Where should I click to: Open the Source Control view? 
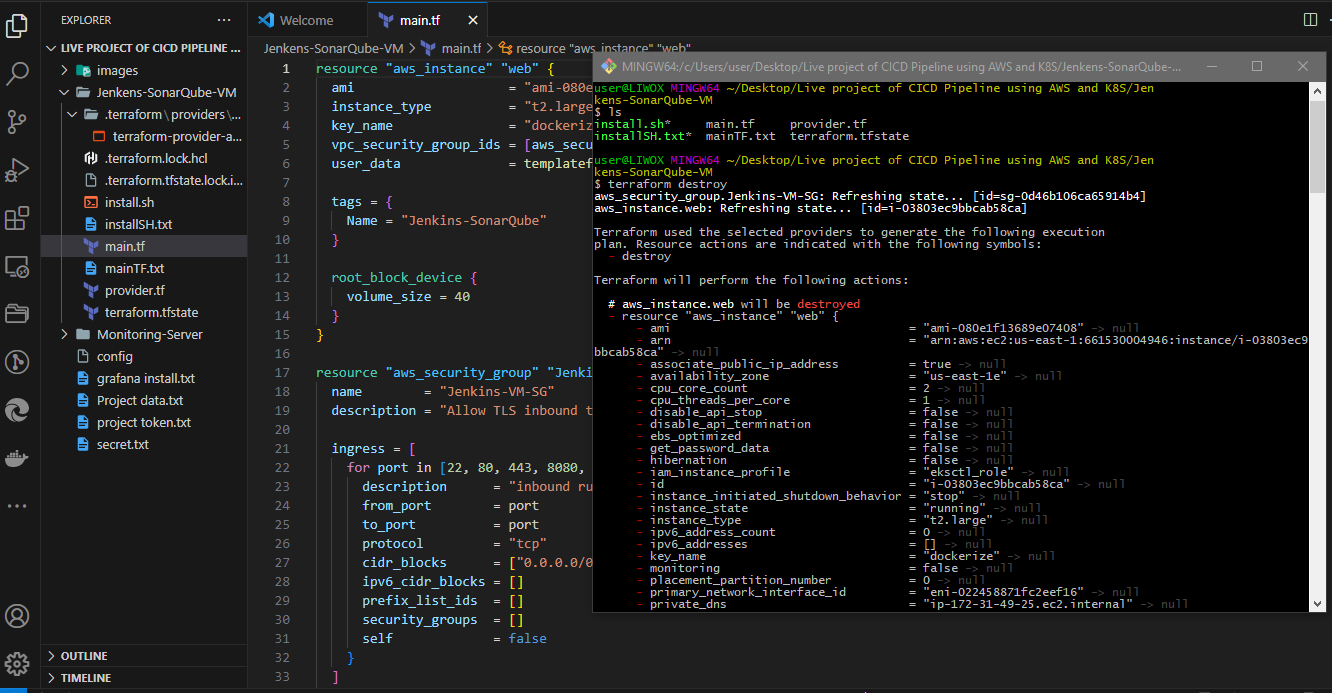[x=17, y=122]
